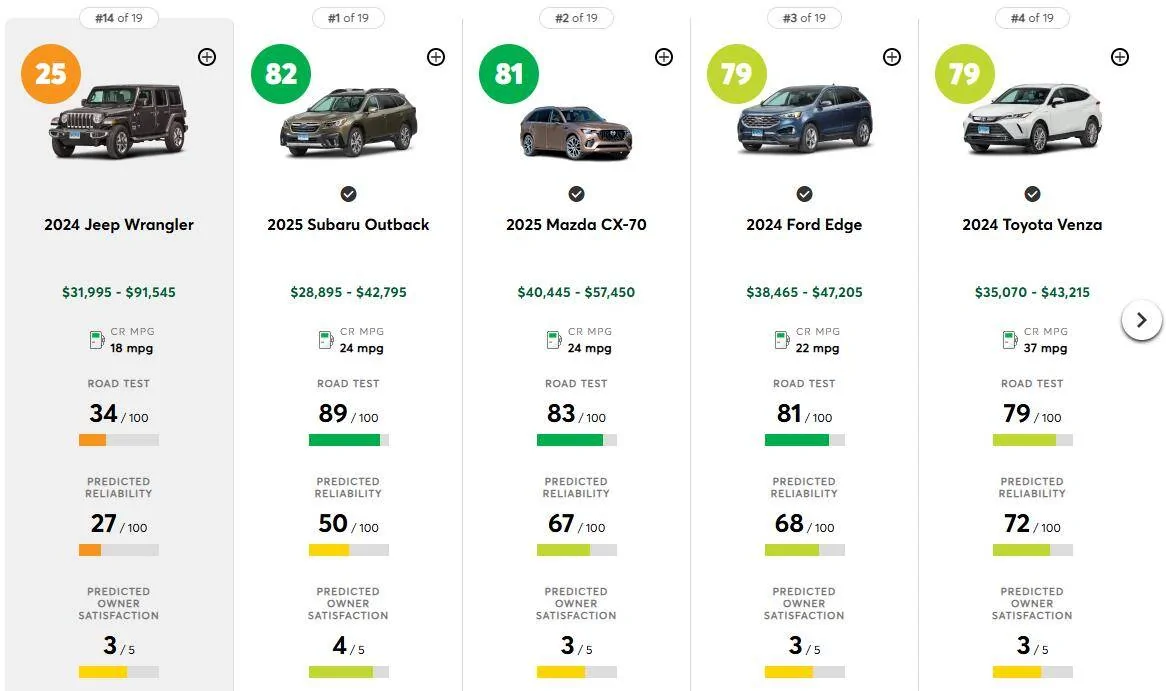Show next vehicles with right chevron arrow
The width and height of the screenshot is (1166, 691).
[x=1141, y=320]
